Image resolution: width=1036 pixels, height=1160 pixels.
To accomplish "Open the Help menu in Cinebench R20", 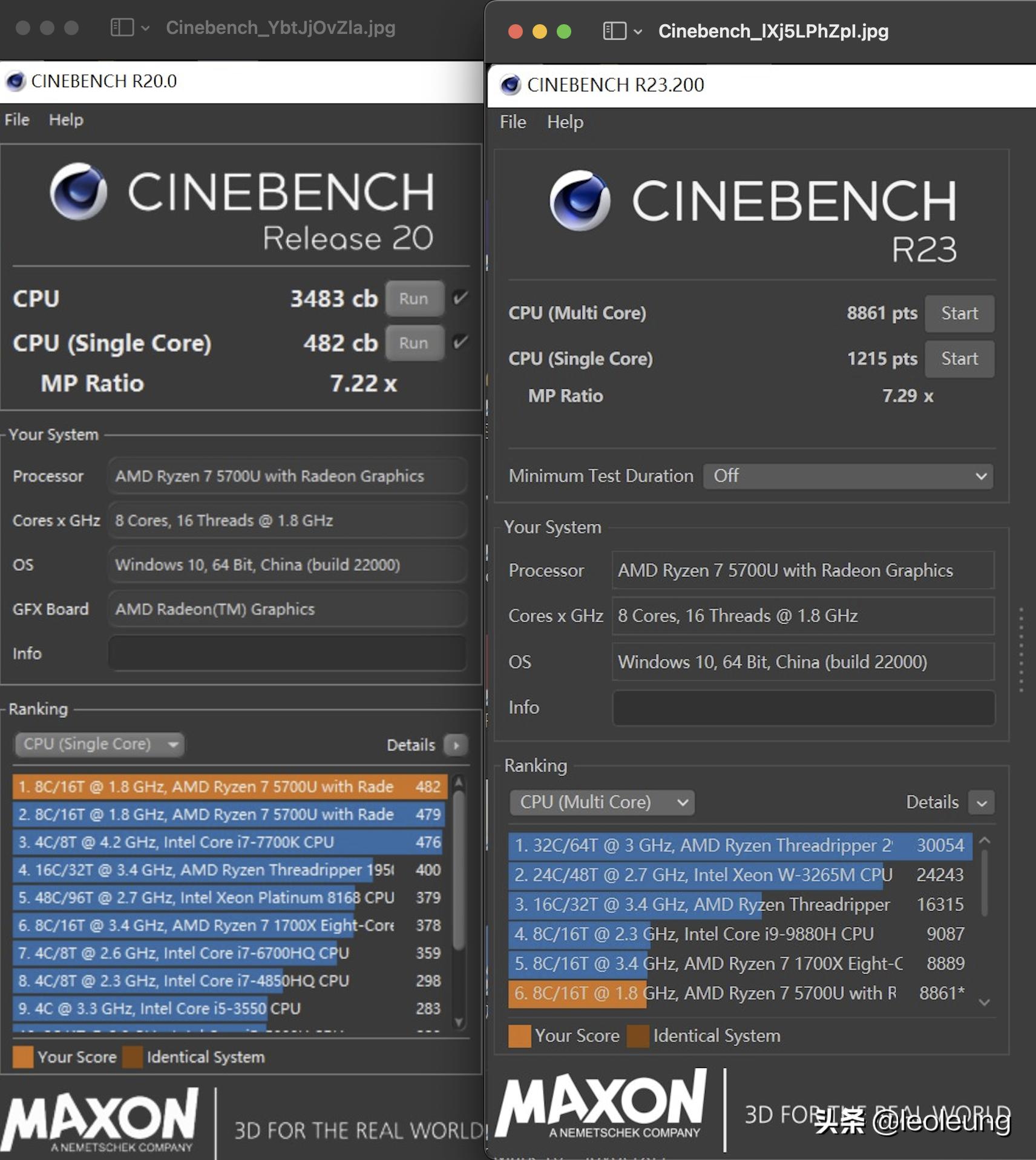I will click(66, 120).
